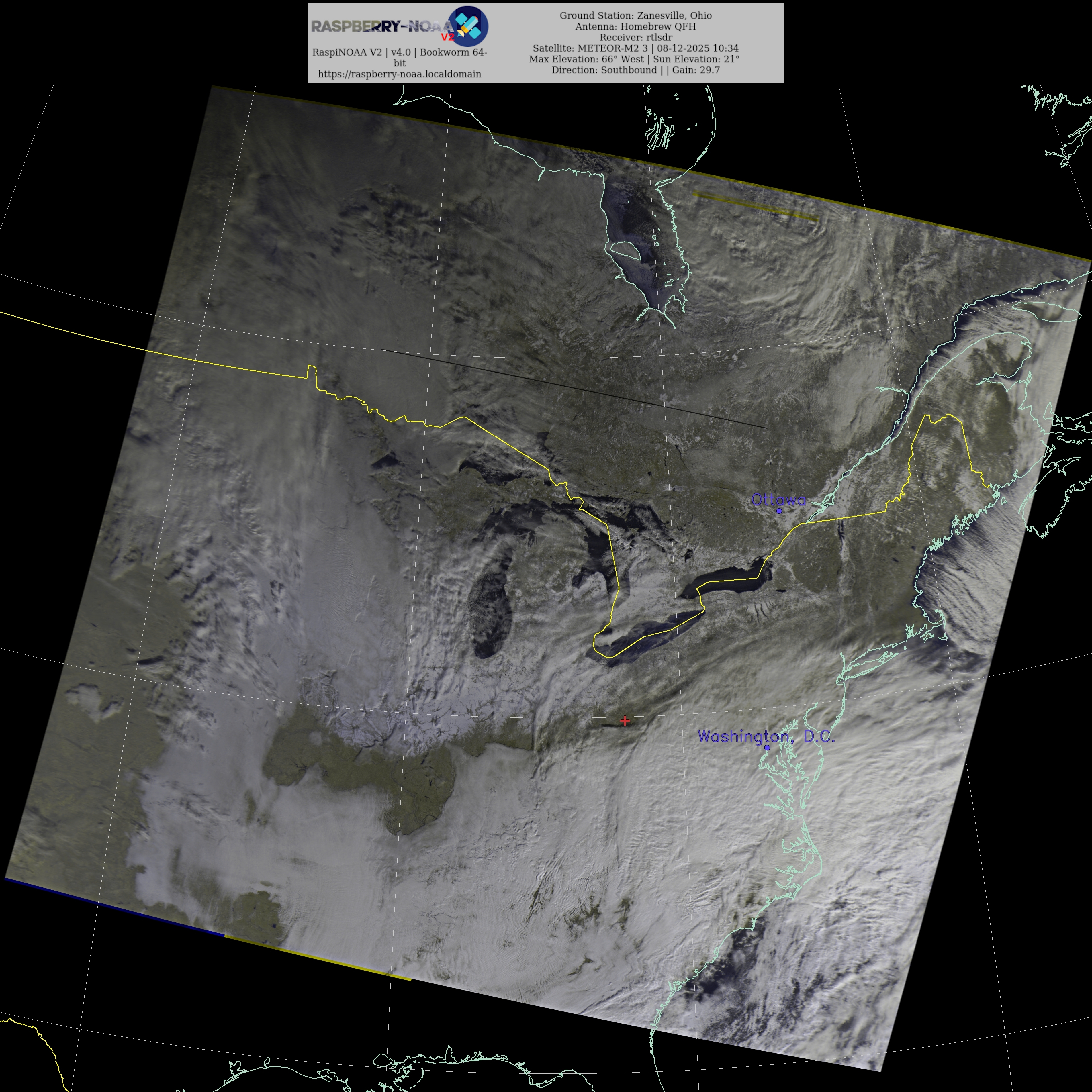Click the red V2 badge in logo

(447, 37)
